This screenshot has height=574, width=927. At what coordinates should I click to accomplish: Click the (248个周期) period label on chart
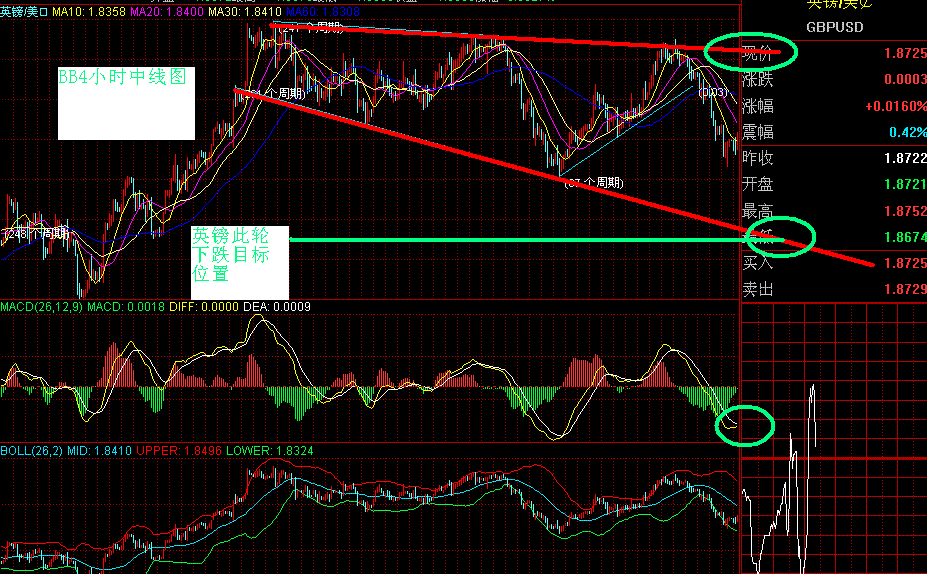point(35,234)
